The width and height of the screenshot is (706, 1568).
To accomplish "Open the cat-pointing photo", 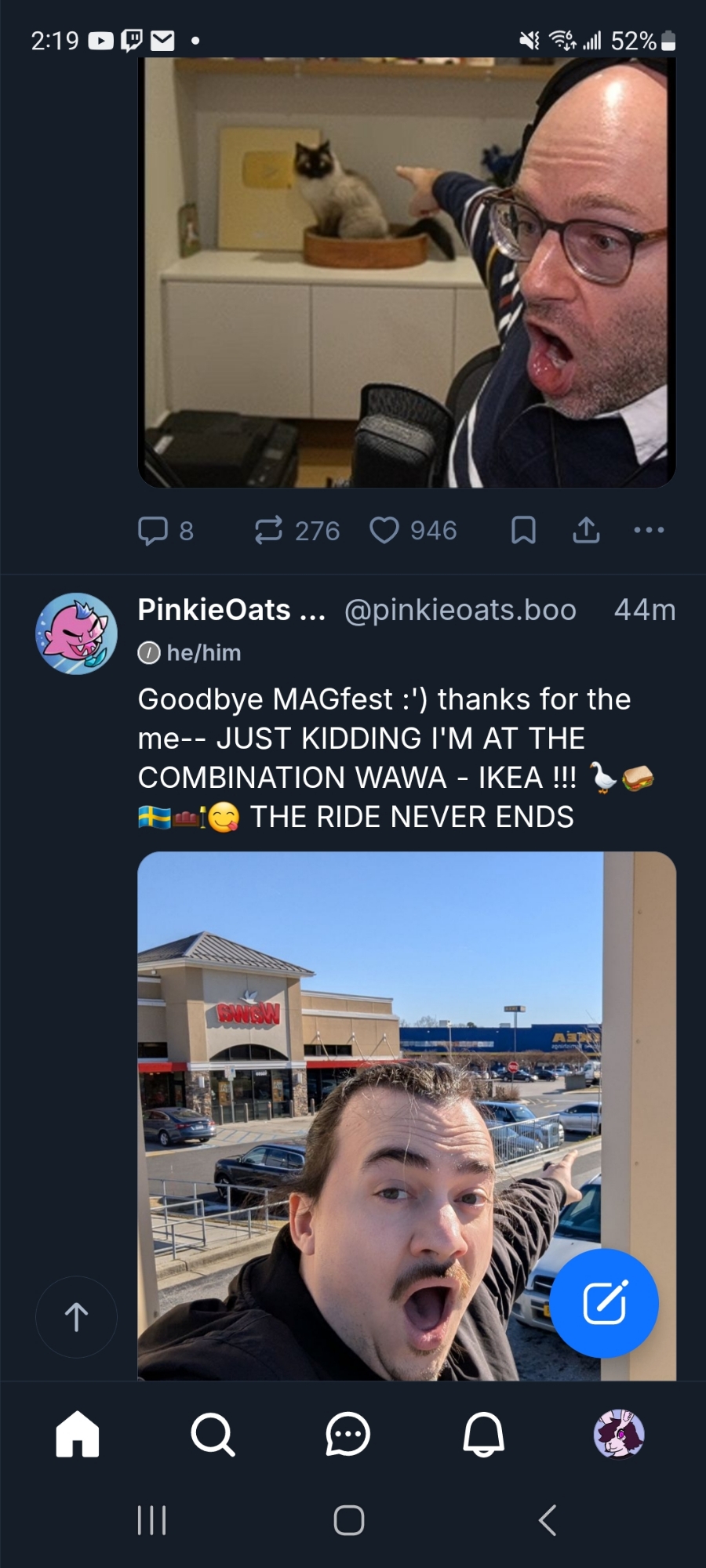I will pyautogui.click(x=406, y=274).
